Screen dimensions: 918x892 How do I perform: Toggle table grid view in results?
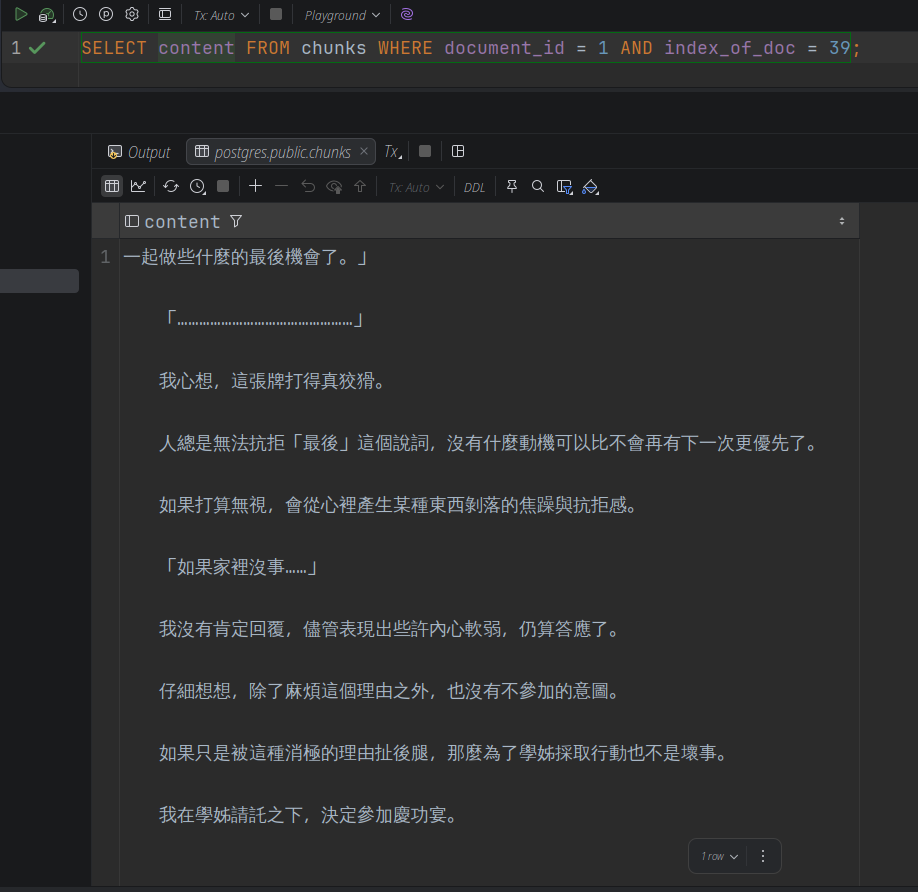(112, 186)
